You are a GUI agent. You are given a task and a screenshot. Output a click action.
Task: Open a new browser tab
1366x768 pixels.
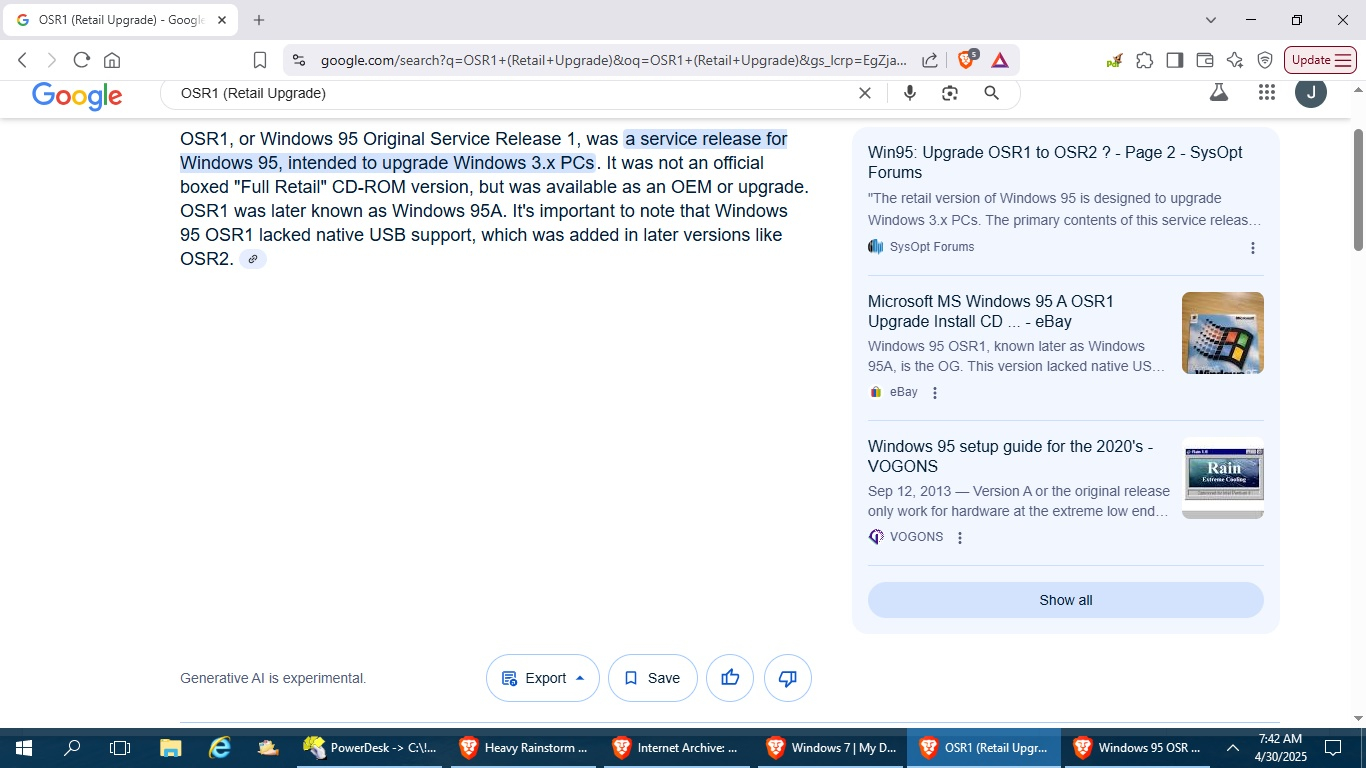[x=259, y=20]
